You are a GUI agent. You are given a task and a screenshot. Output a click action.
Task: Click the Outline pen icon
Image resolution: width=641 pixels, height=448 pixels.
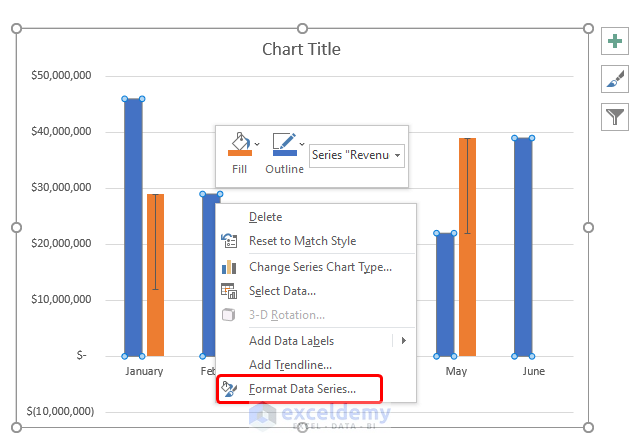tap(284, 145)
